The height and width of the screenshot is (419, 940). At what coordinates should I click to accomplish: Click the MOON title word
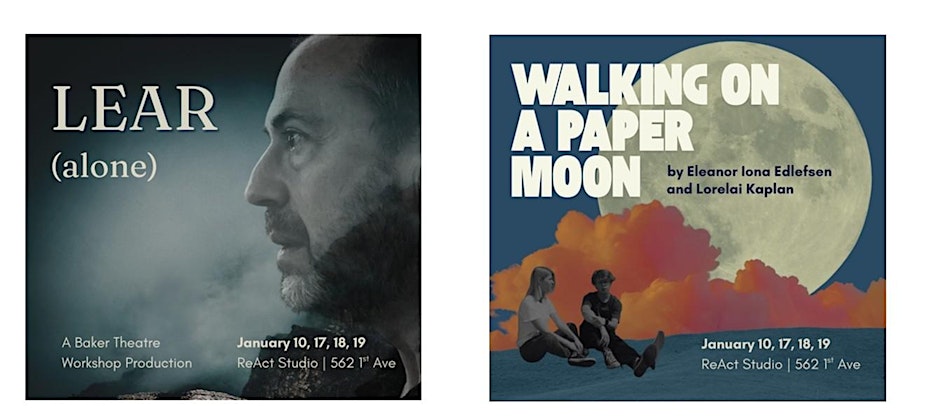click(x=572, y=177)
